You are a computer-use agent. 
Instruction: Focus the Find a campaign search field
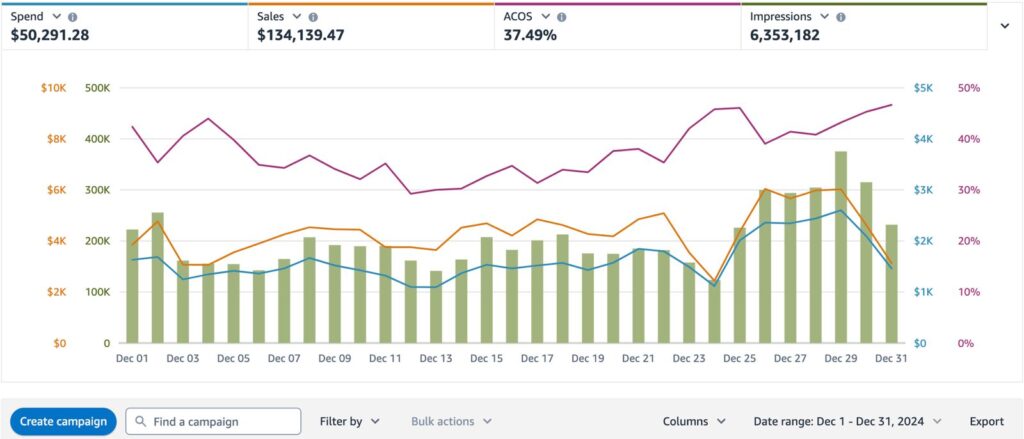coord(222,422)
